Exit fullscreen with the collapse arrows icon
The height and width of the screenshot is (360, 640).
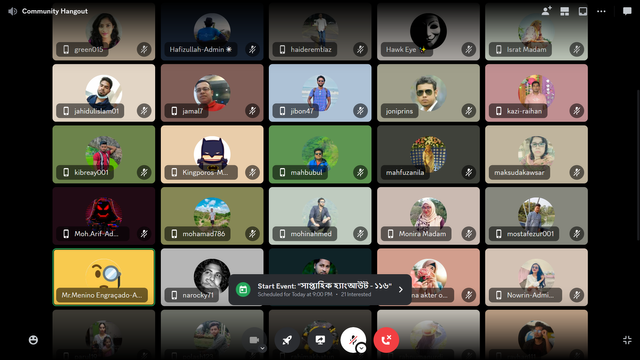coord(627,340)
